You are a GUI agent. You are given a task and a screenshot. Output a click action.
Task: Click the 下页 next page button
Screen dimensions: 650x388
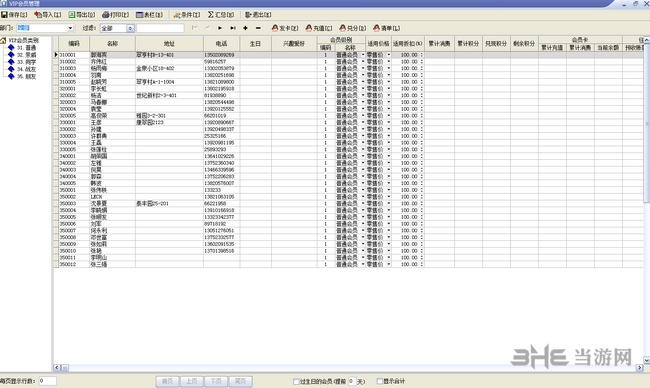coord(216,381)
